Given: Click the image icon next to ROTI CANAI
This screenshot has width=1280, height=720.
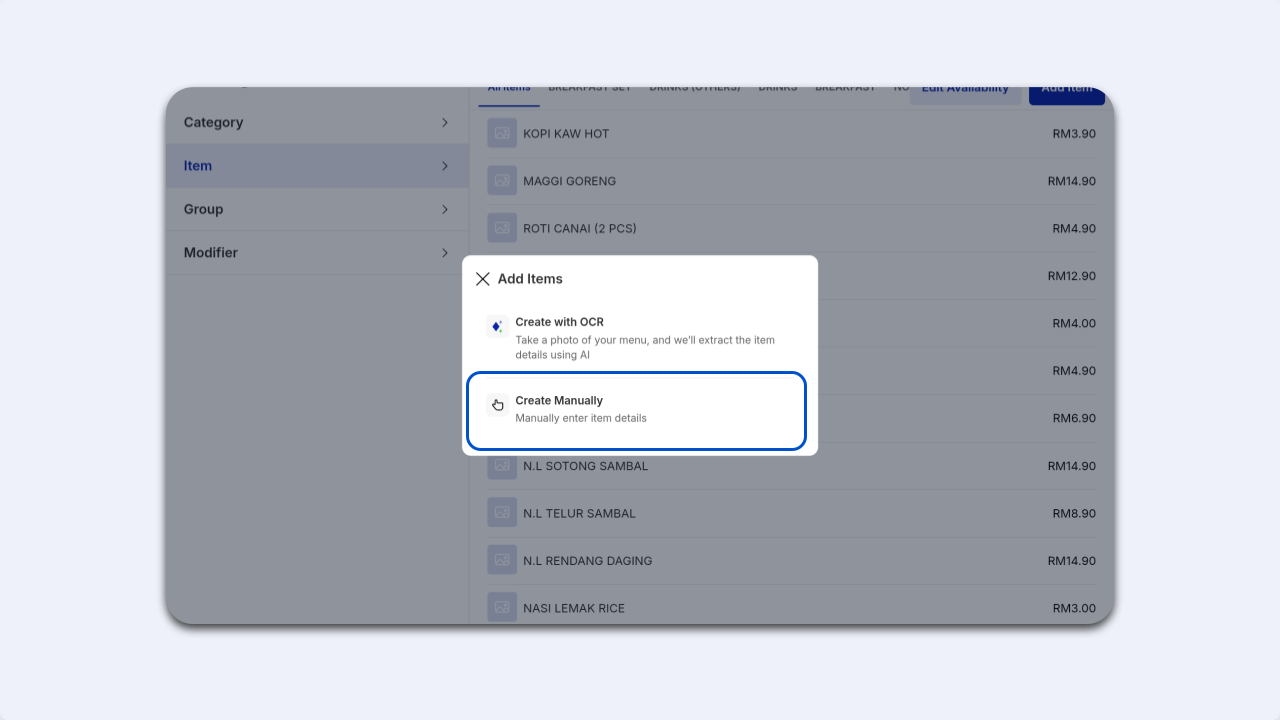Looking at the screenshot, I should 502,228.
